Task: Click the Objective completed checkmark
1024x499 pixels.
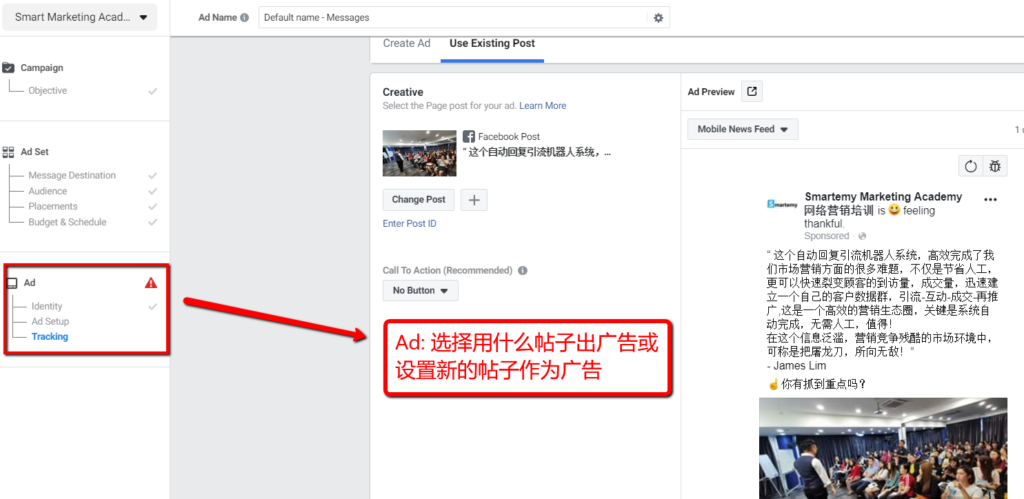Action: pyautogui.click(x=152, y=91)
